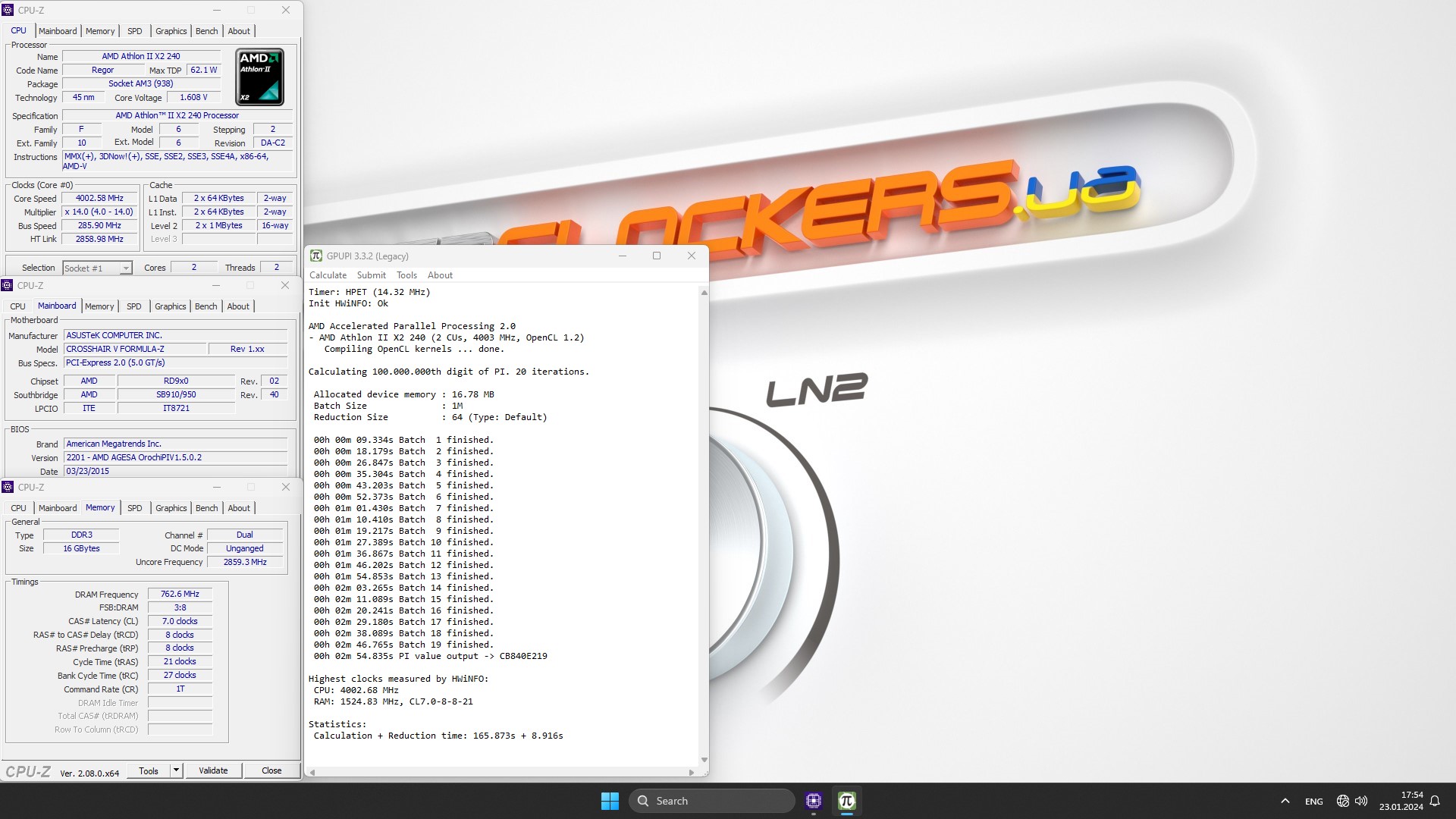Open the Calculate menu in GPUPI
Image resolution: width=1456 pixels, height=819 pixels.
tap(328, 275)
